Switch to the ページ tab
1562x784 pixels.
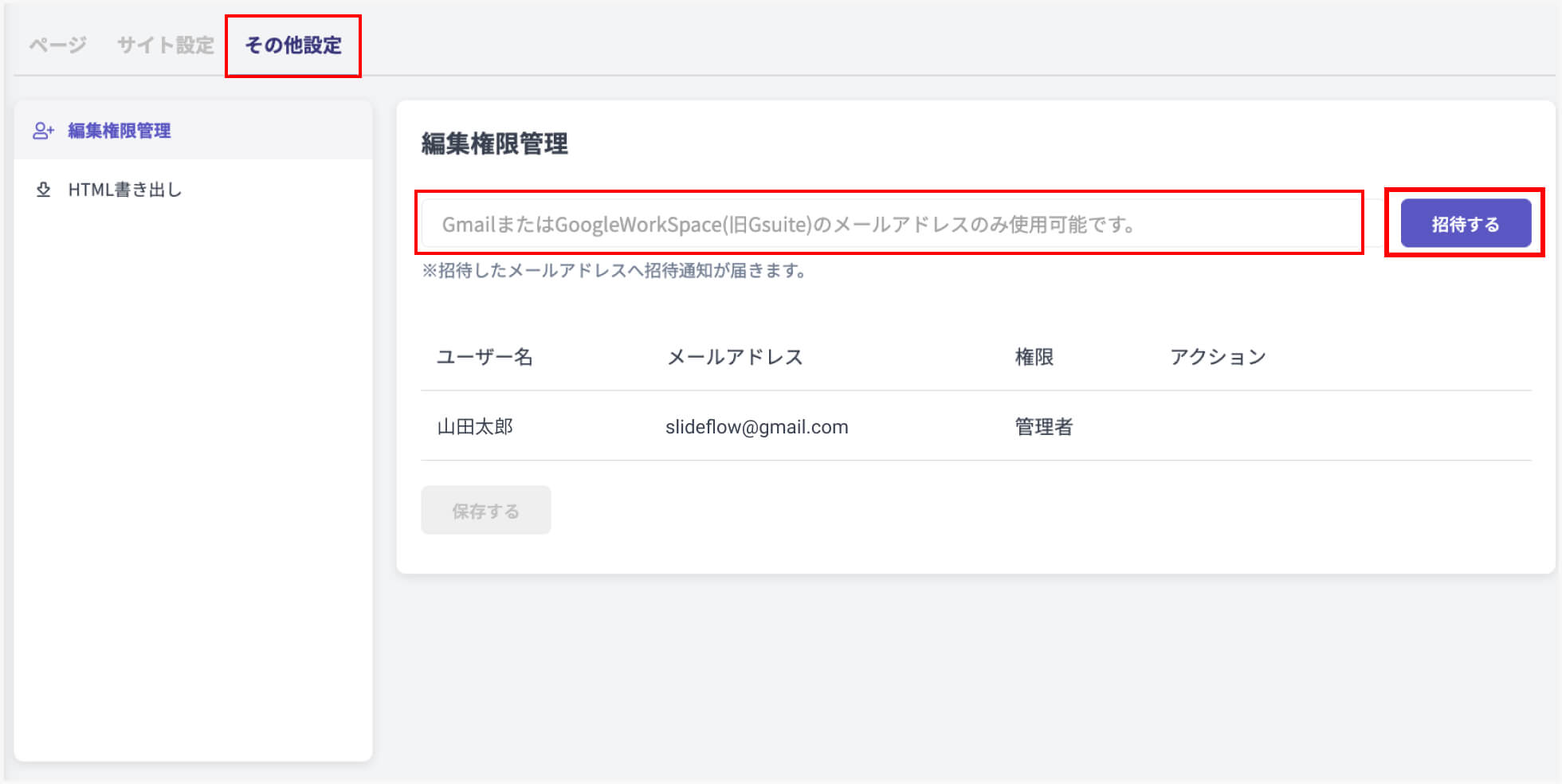(56, 45)
